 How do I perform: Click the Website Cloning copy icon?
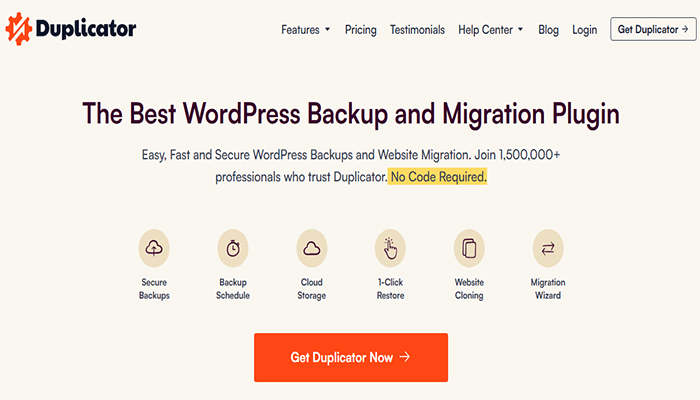coord(469,247)
